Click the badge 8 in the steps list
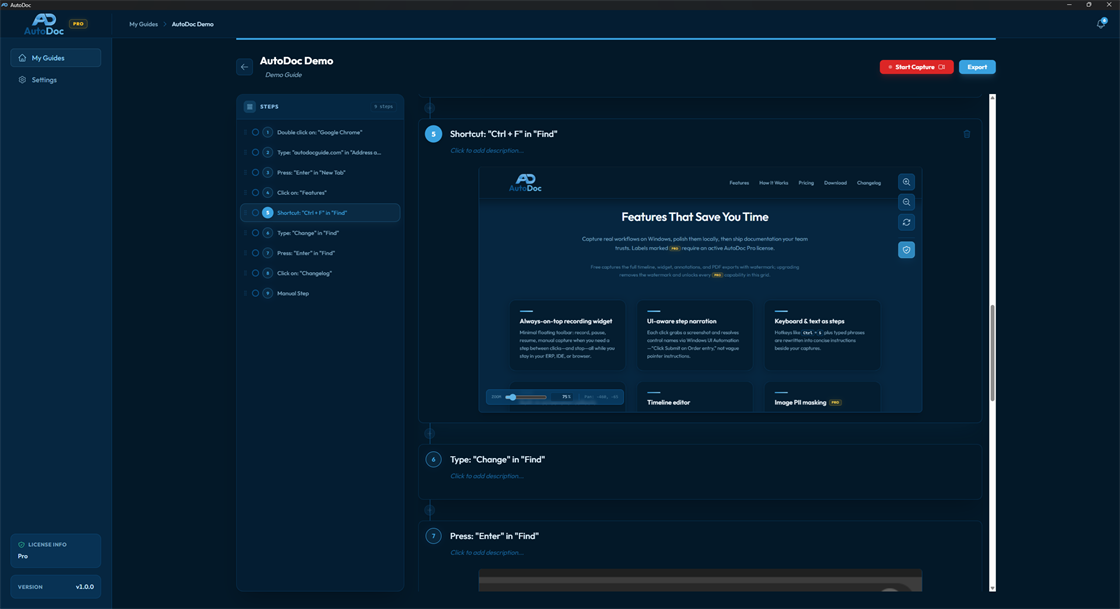 click(x=267, y=273)
